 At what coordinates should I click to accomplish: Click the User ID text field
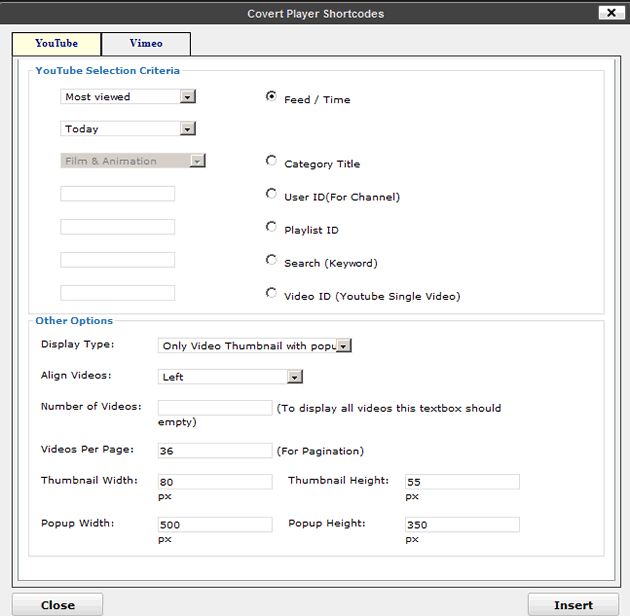coord(118,194)
